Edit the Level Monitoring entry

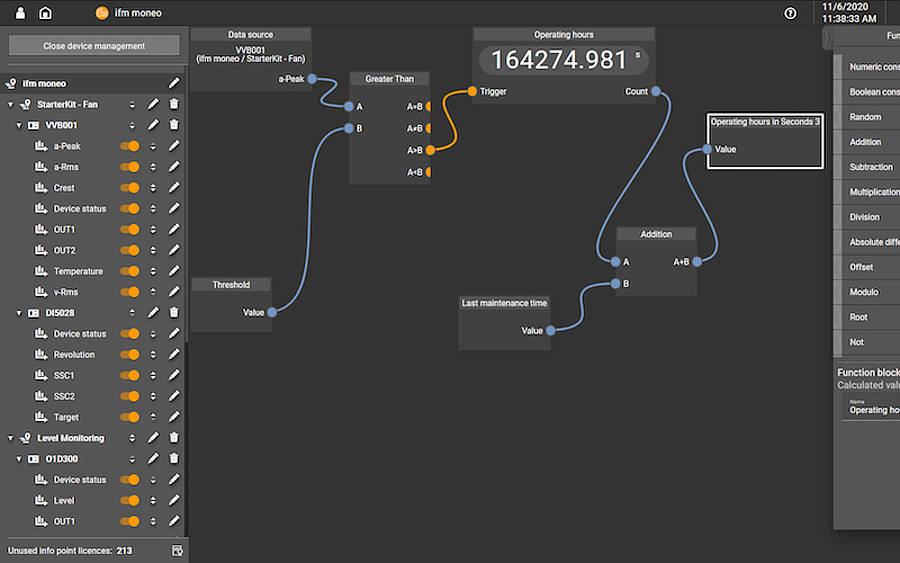[153, 438]
